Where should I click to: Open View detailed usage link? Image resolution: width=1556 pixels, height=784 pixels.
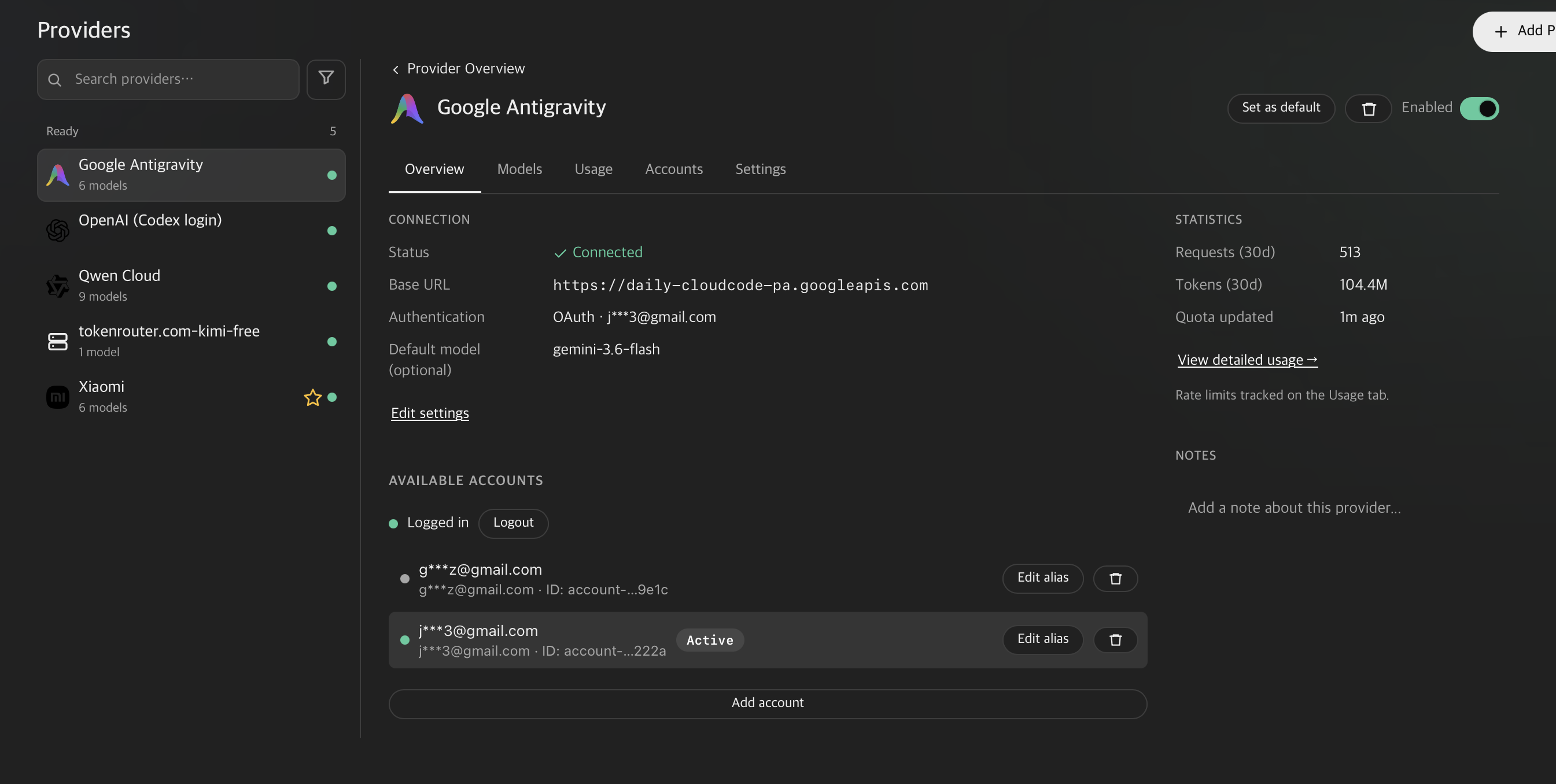click(1247, 360)
